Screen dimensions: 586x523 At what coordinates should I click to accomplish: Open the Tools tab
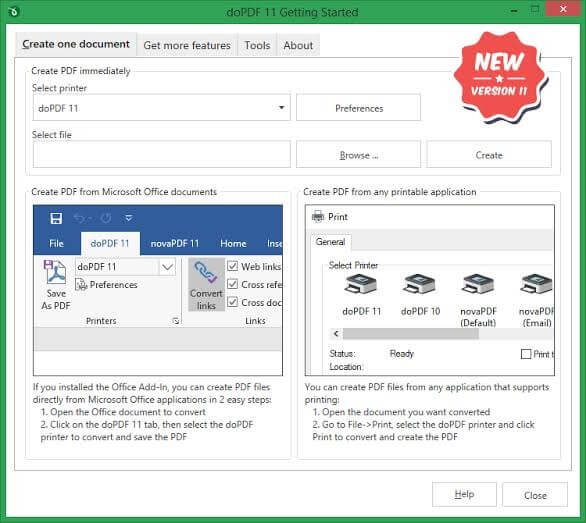click(257, 45)
